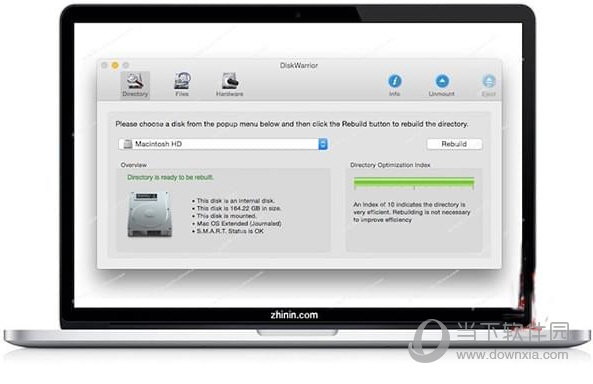Click the hard drive image in Overview
593x384 pixels.
pyautogui.click(x=149, y=214)
